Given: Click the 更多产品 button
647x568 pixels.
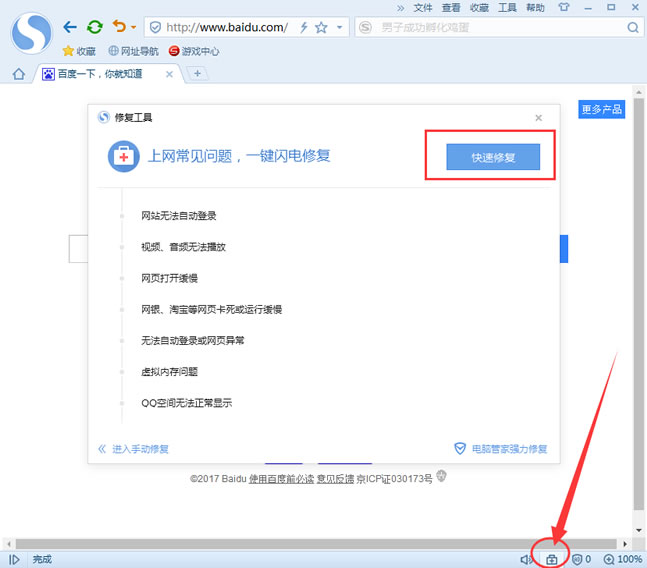Looking at the screenshot, I should coord(601,109).
